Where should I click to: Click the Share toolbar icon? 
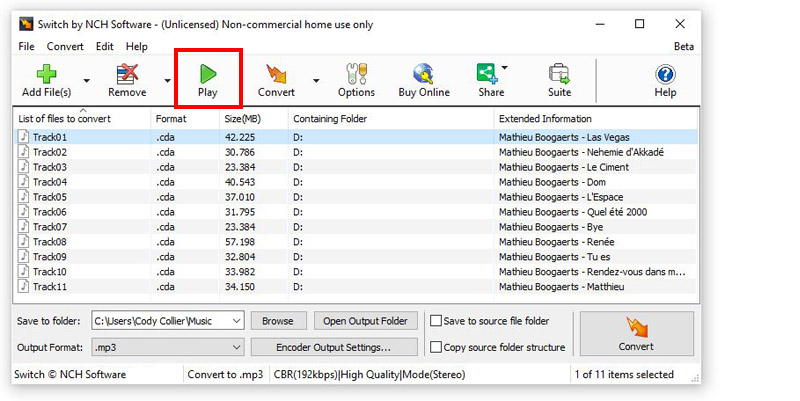[x=487, y=74]
